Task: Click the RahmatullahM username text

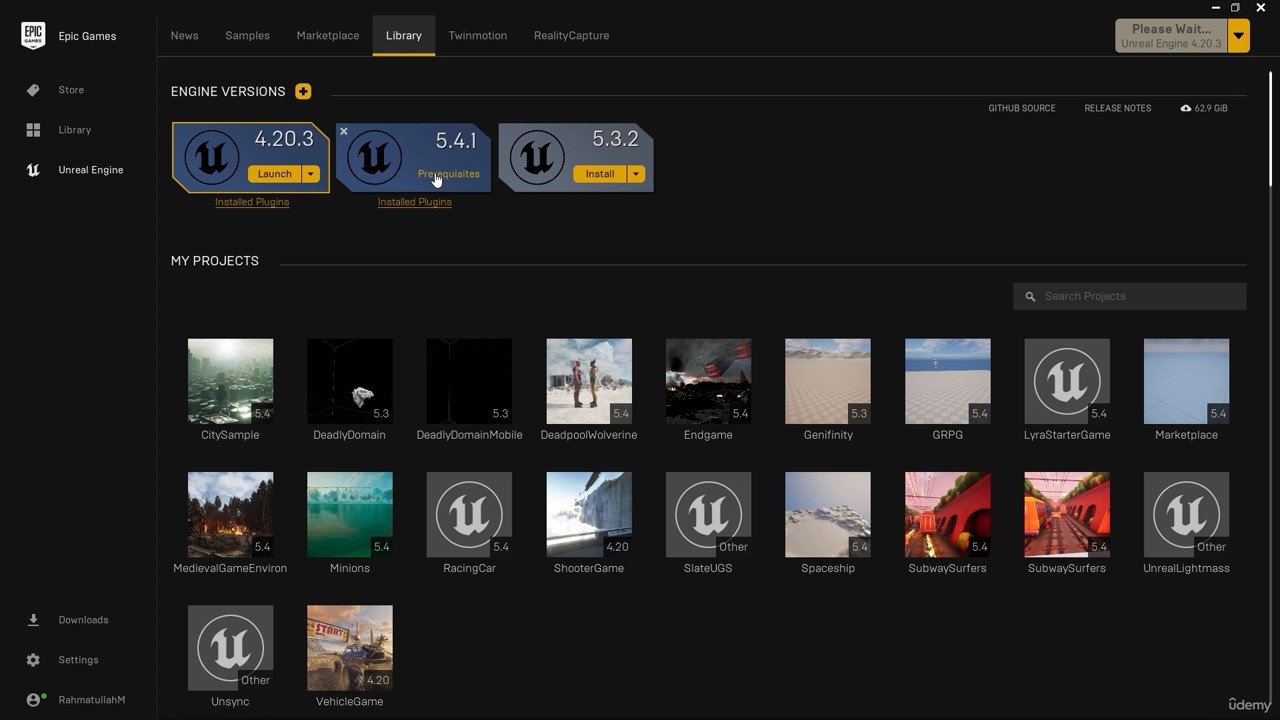Action: (x=92, y=700)
